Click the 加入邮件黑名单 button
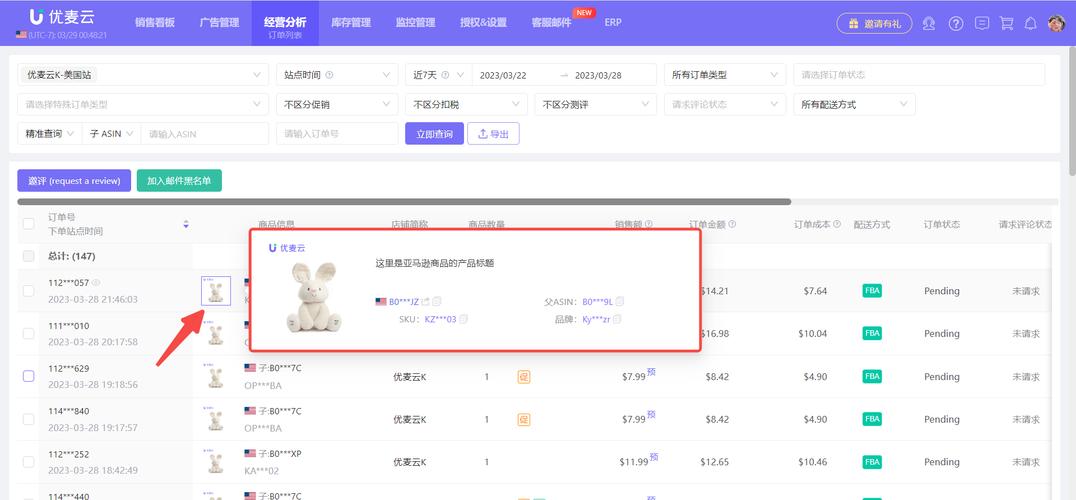Viewport: 1076px width, 500px height. [179, 180]
